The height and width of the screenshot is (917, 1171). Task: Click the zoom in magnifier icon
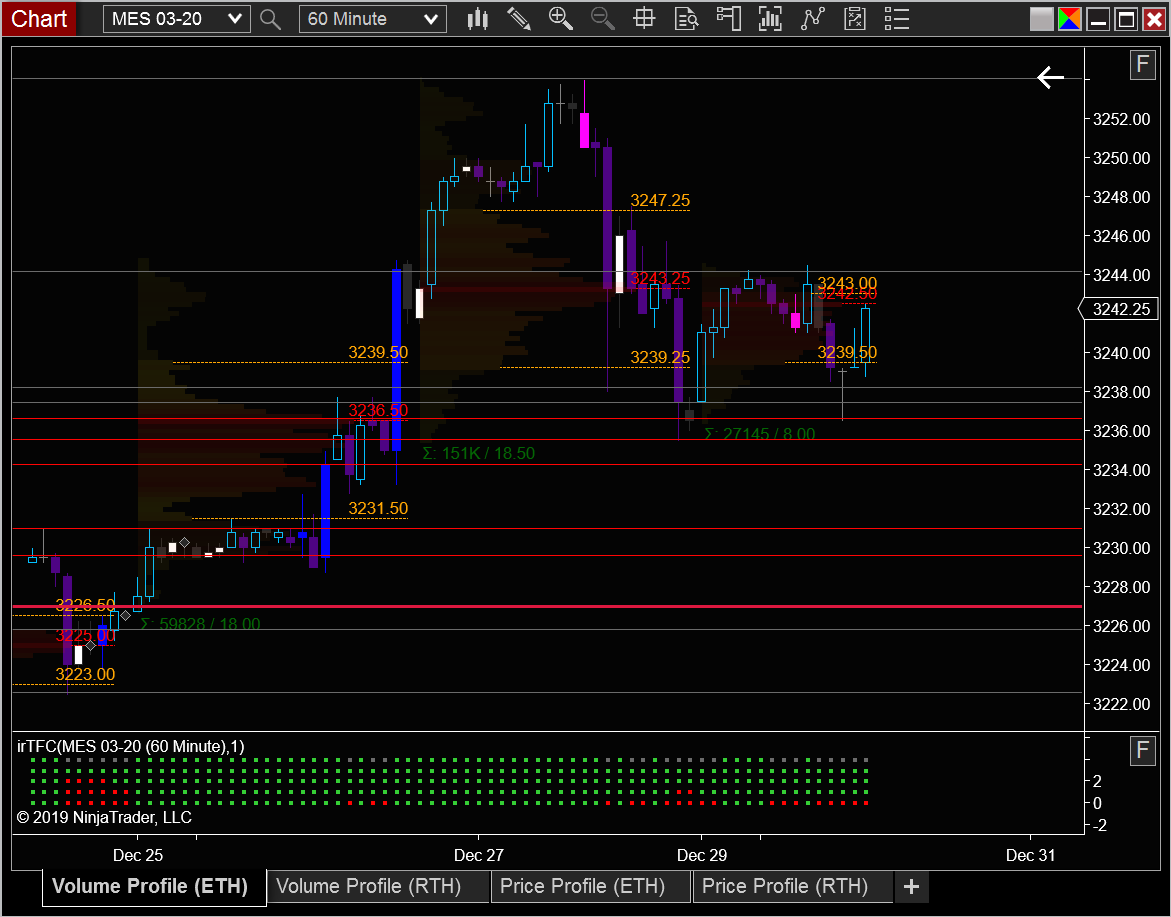(x=560, y=19)
